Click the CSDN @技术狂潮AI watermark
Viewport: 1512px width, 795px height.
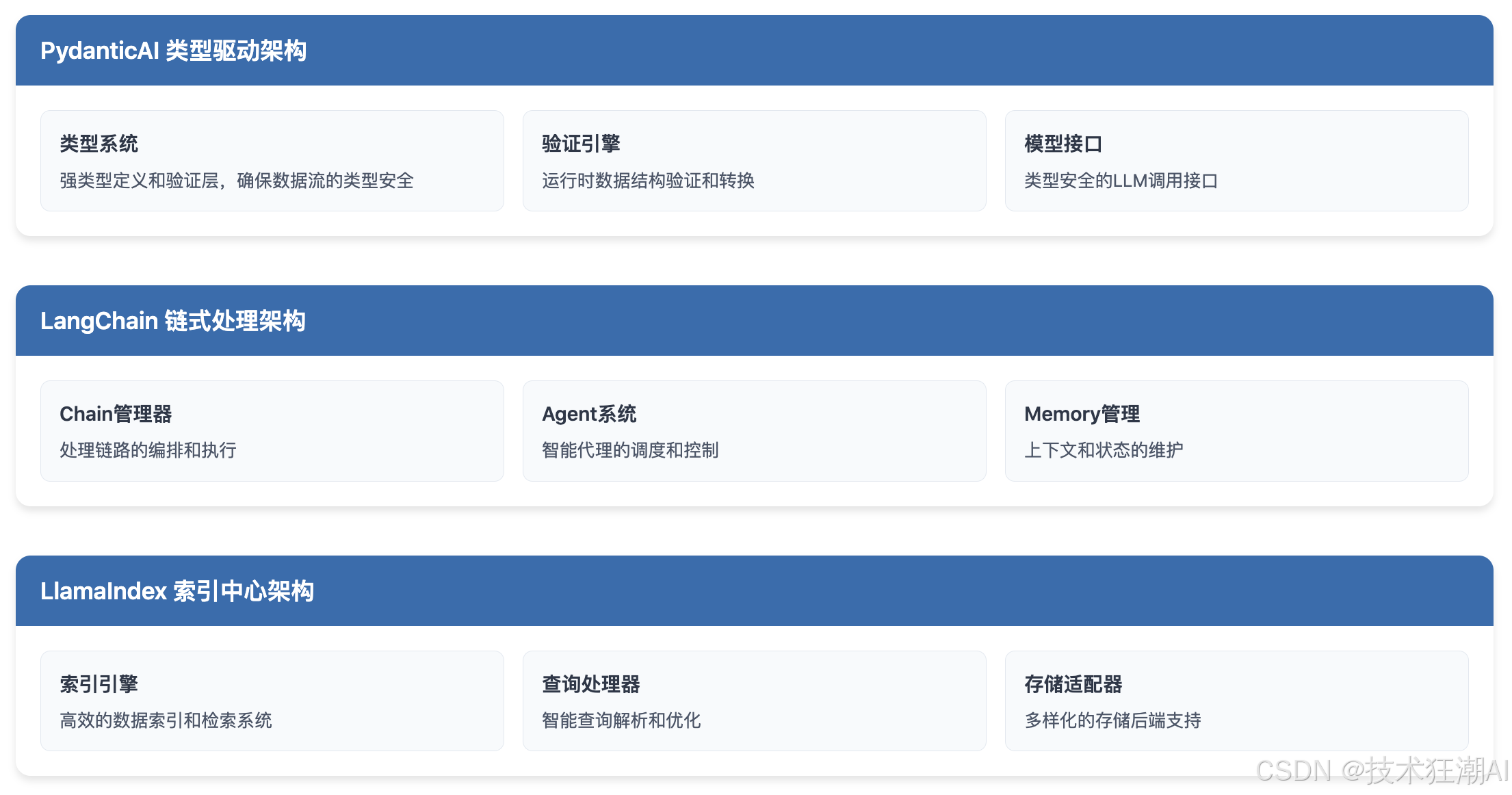tap(1381, 771)
